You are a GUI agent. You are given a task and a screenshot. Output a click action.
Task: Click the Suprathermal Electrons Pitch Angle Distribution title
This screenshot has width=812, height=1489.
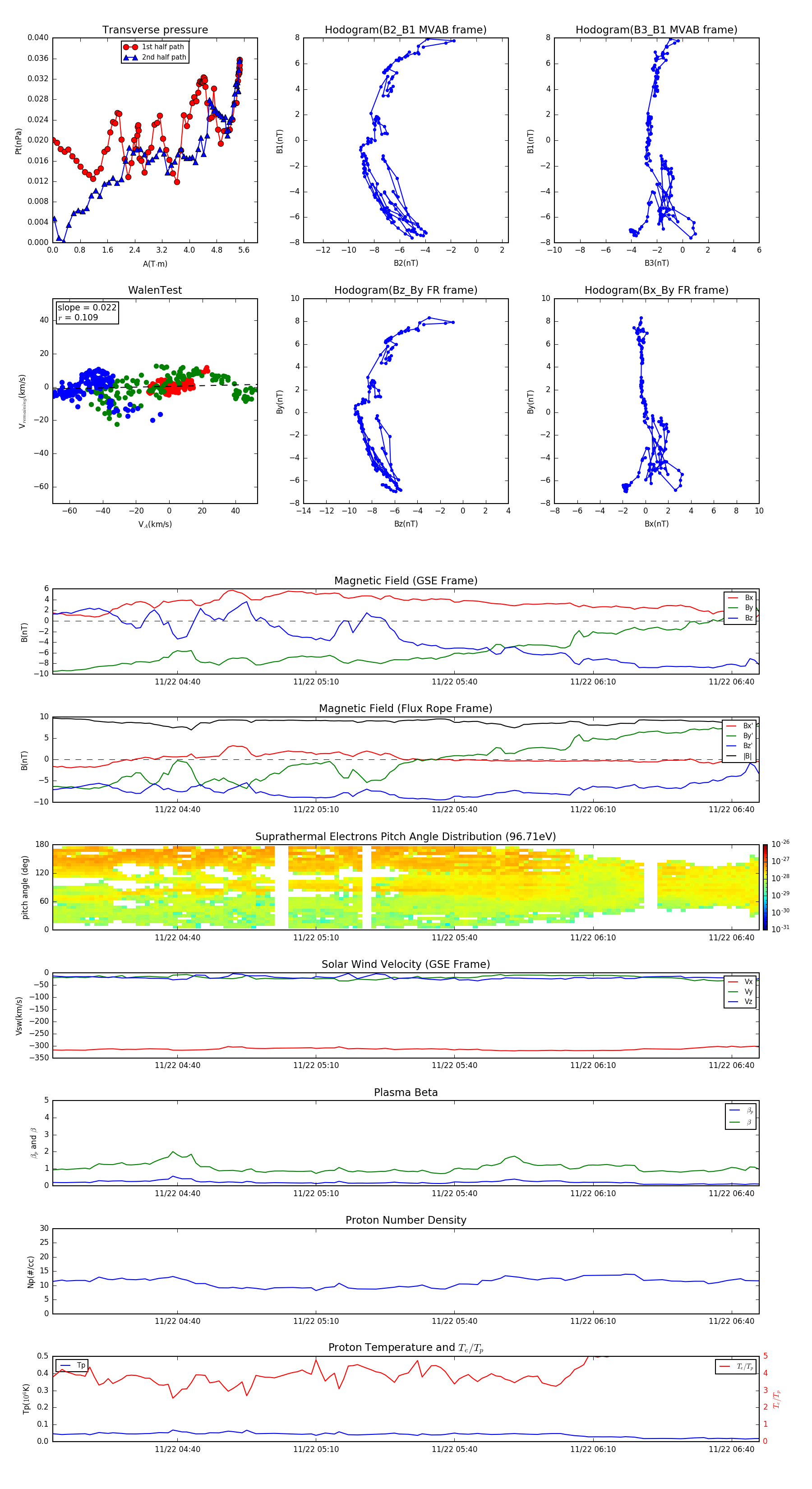(406, 837)
